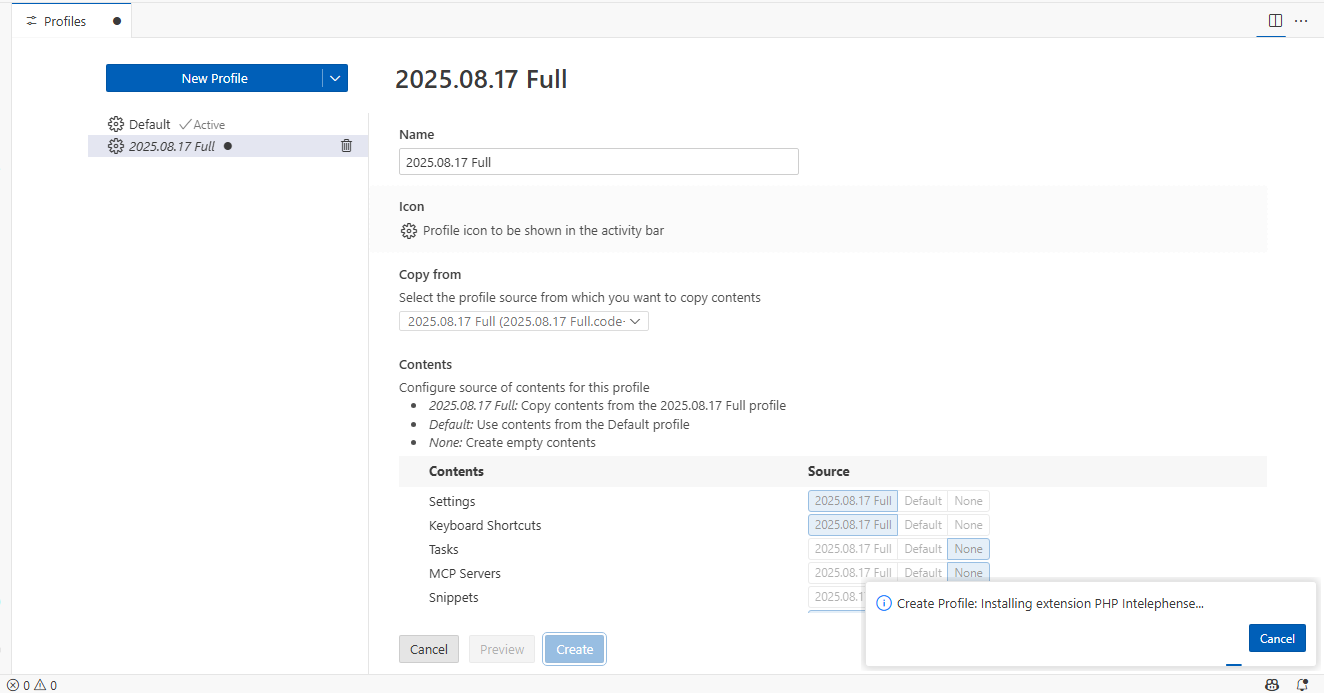Delete the 2025.08.17 Full profile with trash icon
Viewport: 1324px width, 693px height.
(x=346, y=146)
